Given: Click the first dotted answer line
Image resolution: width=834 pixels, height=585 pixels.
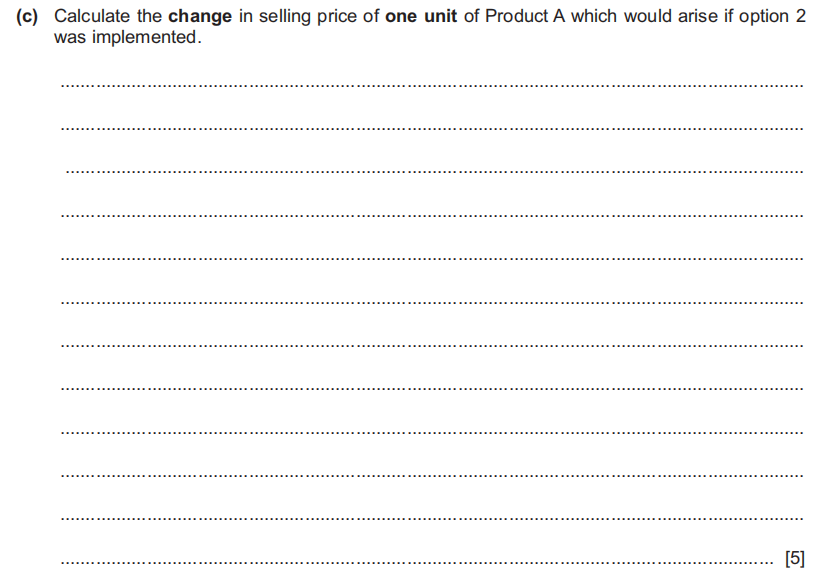Looking at the screenshot, I should (431, 87).
